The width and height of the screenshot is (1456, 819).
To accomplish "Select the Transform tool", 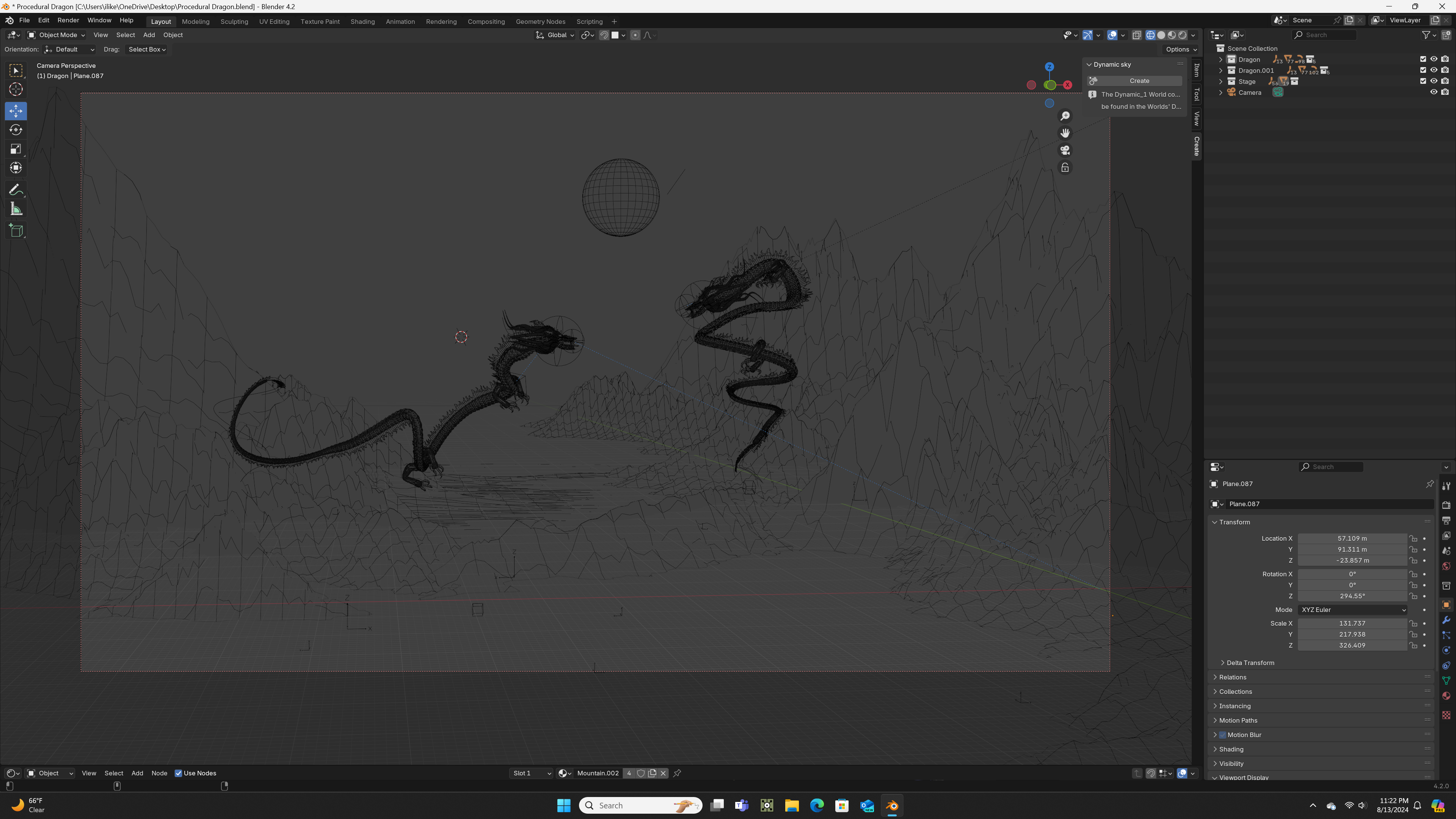I will [16, 168].
